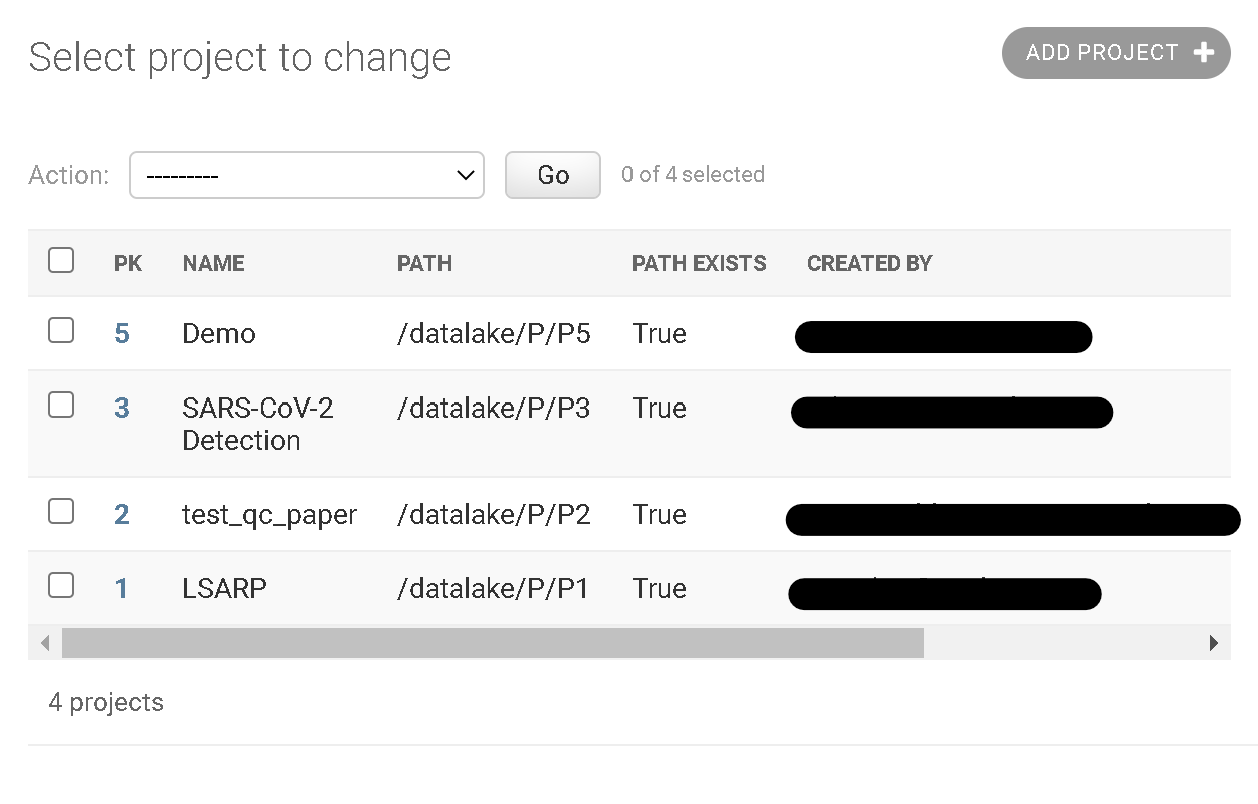The height and width of the screenshot is (804, 1258).
Task: Open project with PK 5 link
Action: (122, 333)
